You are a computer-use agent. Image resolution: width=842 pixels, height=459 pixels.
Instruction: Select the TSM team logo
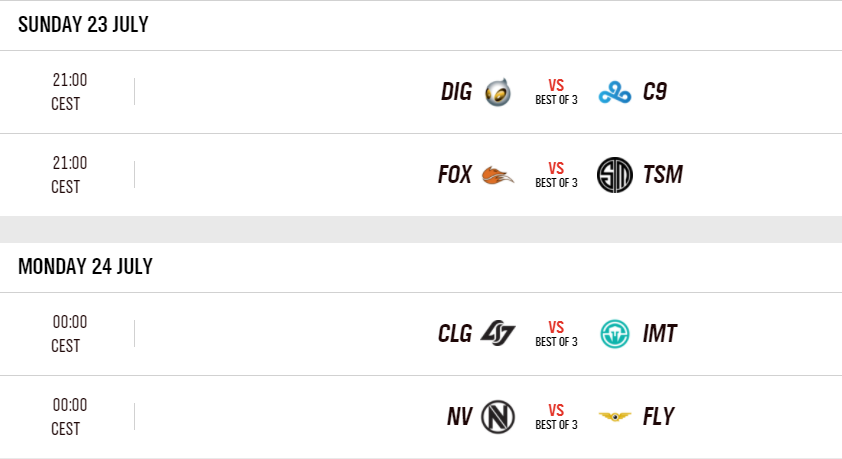click(x=614, y=175)
